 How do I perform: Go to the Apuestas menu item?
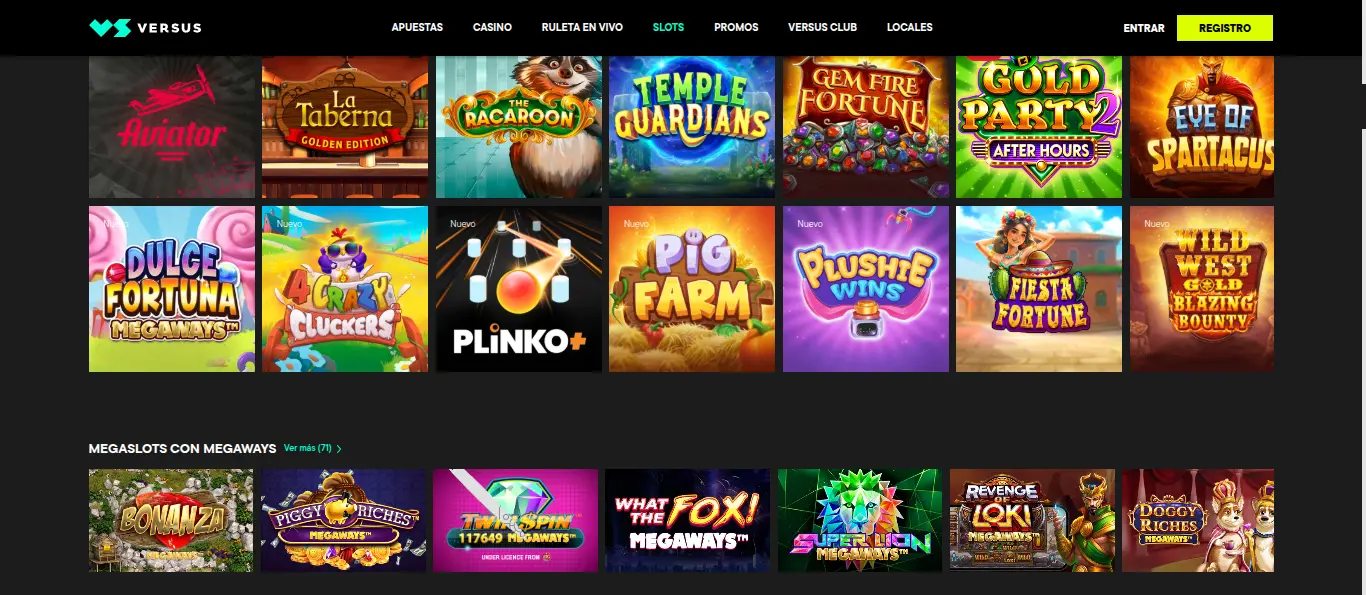(417, 27)
